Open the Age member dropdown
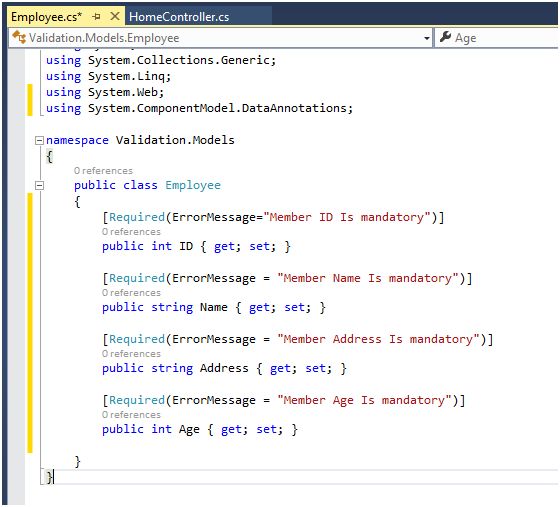This screenshot has height=507, width=560. pos(497,38)
